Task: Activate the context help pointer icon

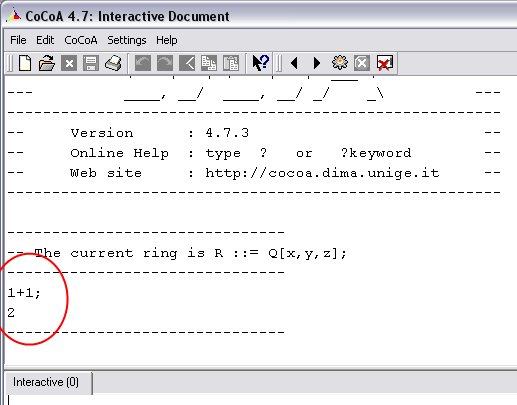Action: coord(260,63)
